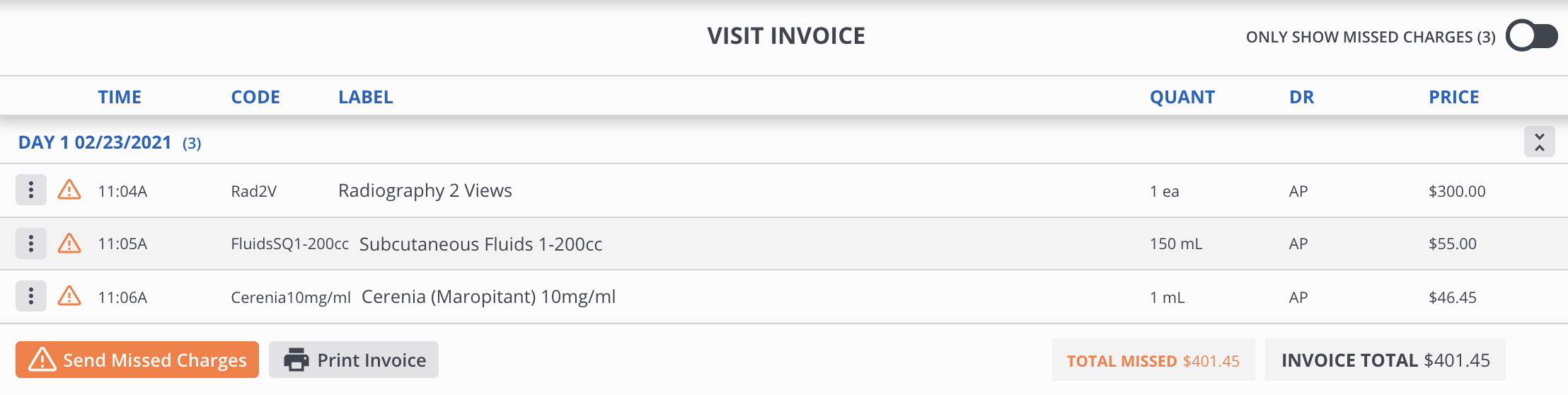Click warning icon on Subcutaneous Fluids row

tap(69, 244)
